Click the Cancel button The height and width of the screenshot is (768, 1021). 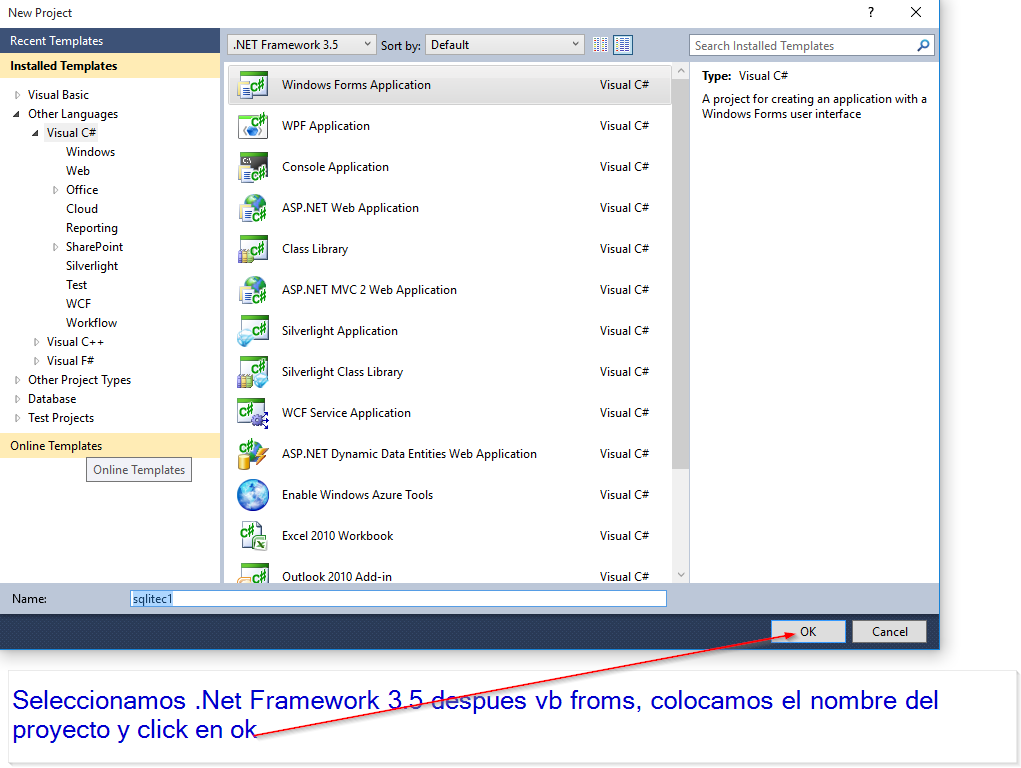pyautogui.click(x=889, y=631)
